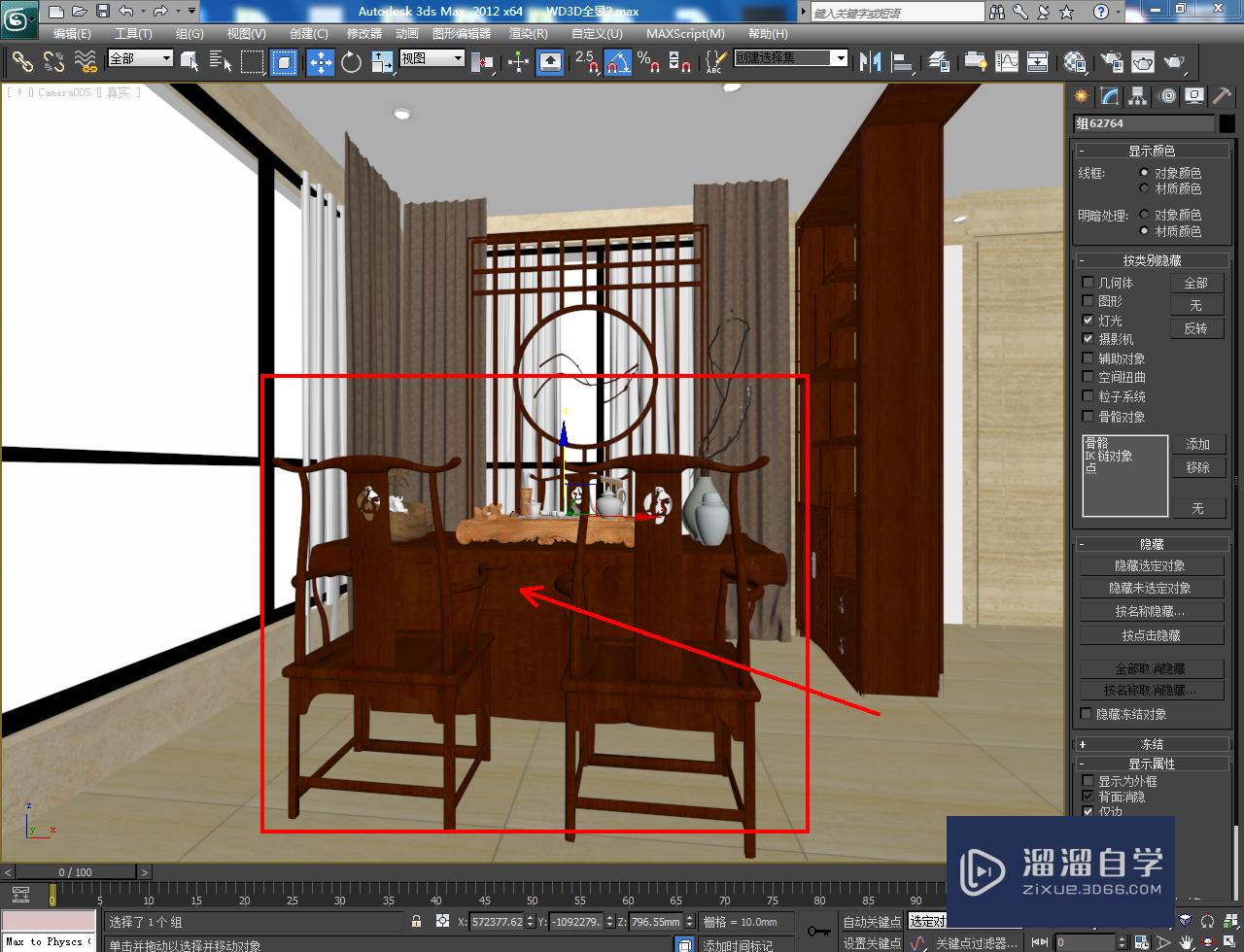Open the 渲染(R) menu

pyautogui.click(x=528, y=33)
